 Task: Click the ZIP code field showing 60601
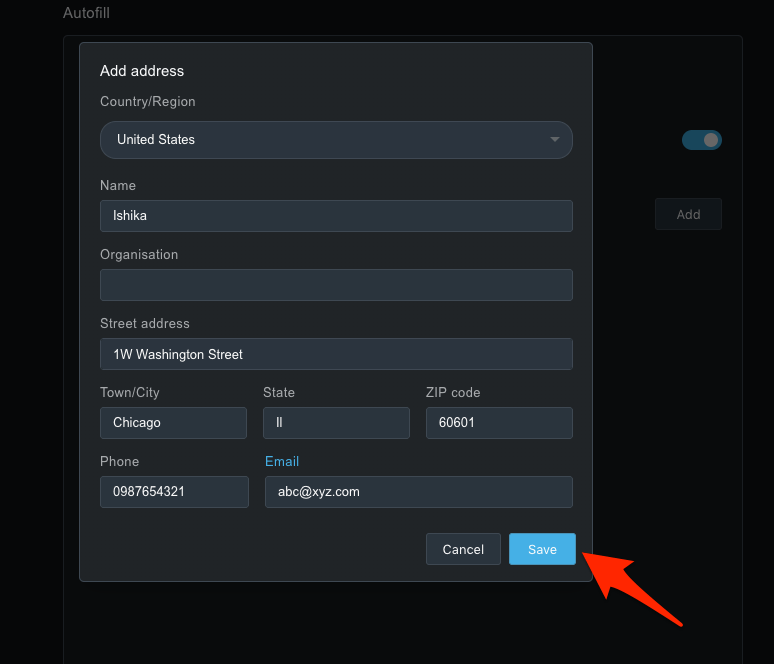click(498, 423)
